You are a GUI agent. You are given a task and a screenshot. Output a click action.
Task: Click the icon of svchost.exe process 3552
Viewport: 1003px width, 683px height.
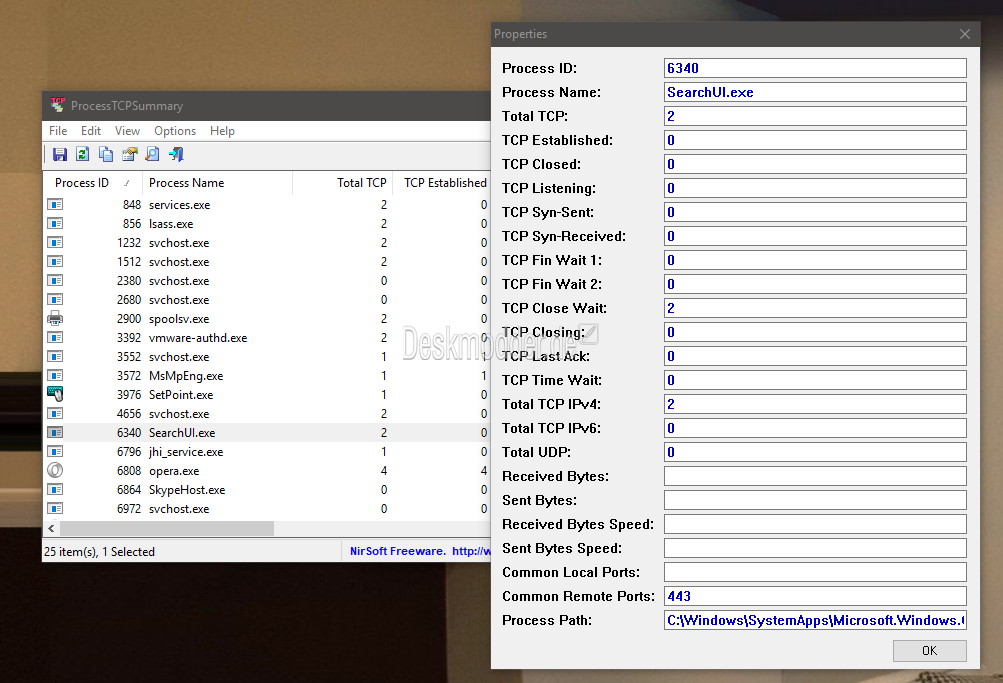[x=55, y=356]
